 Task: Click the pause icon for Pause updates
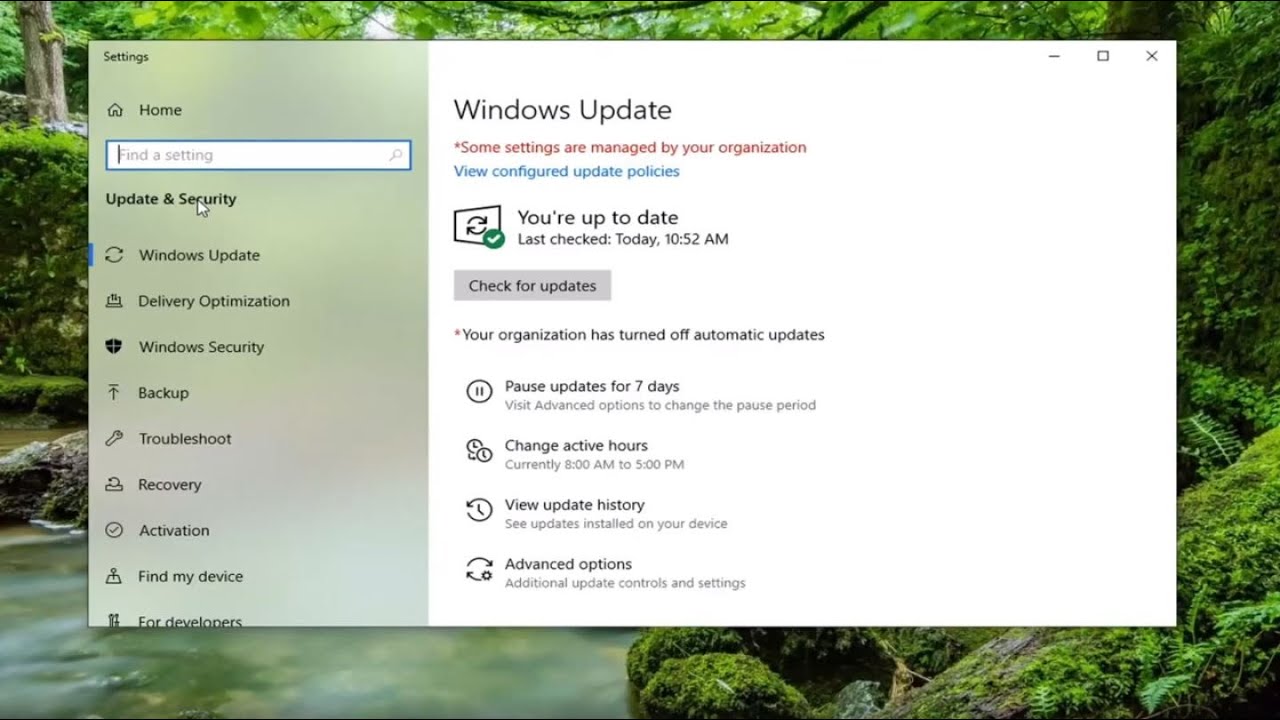coord(479,392)
